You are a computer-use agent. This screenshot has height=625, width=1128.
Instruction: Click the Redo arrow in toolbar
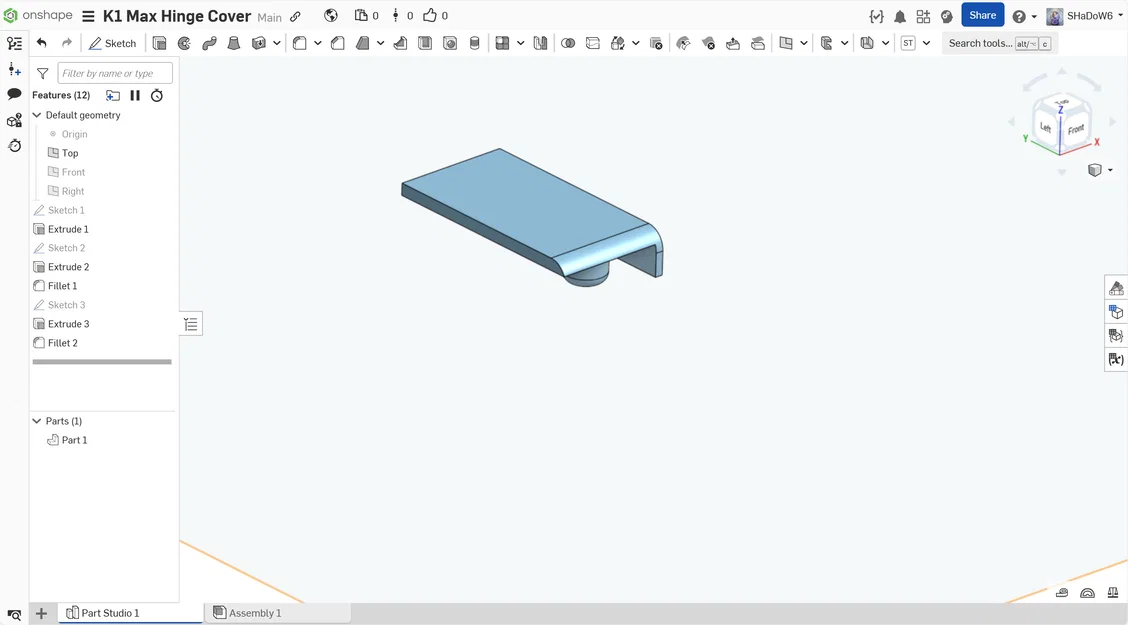(x=67, y=43)
